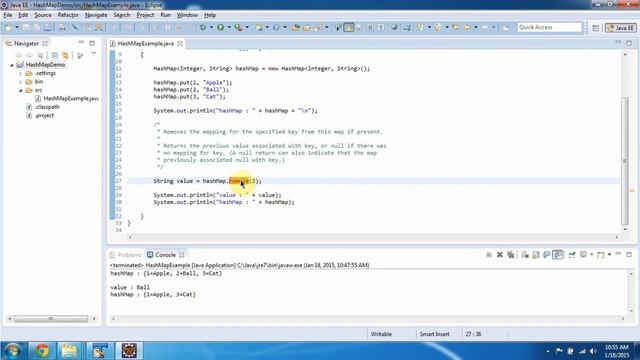The image size is (640, 360).
Task: Open the Refactor menu
Action: (68, 15)
